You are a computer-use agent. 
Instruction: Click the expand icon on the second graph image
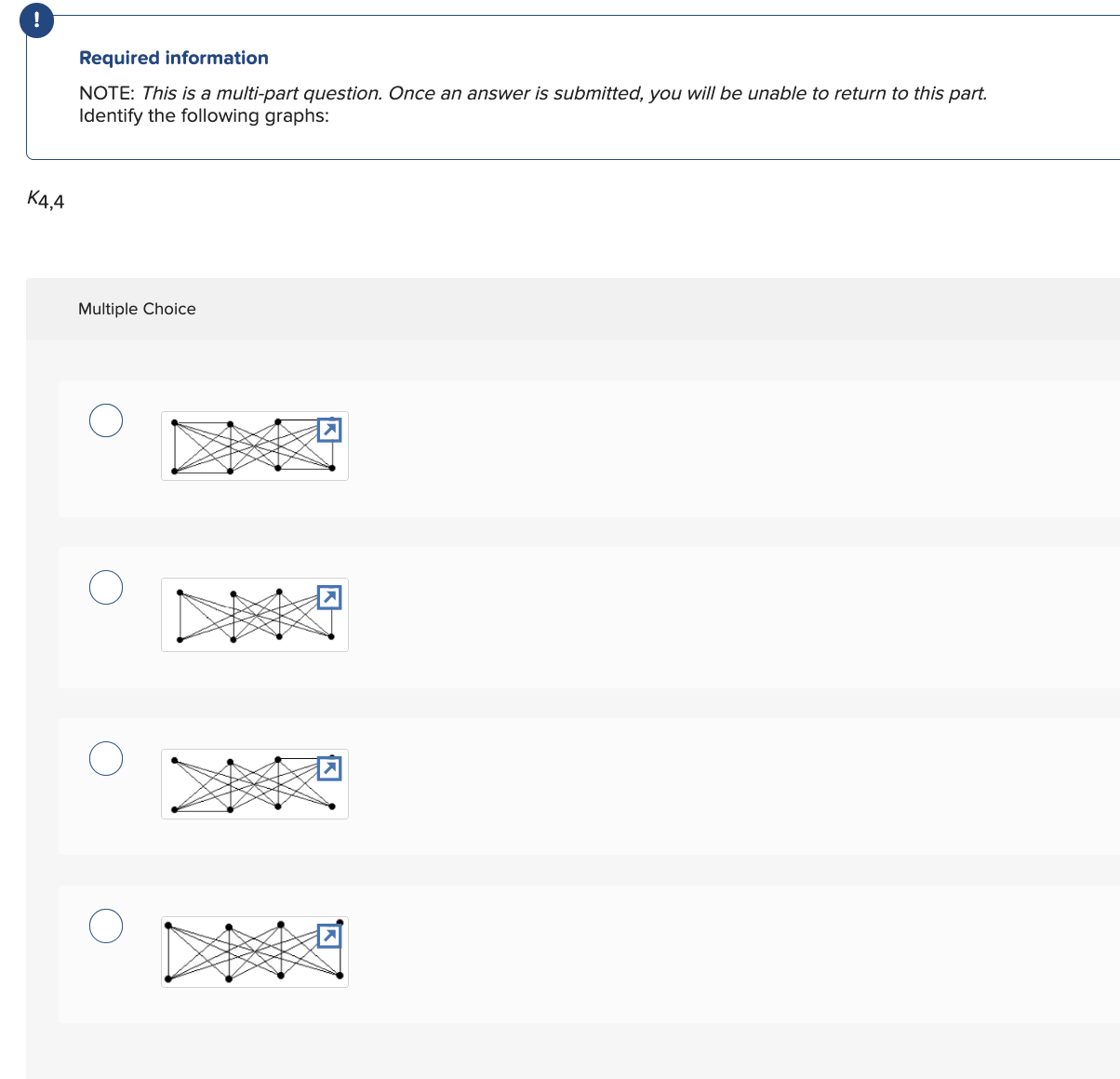[327, 598]
